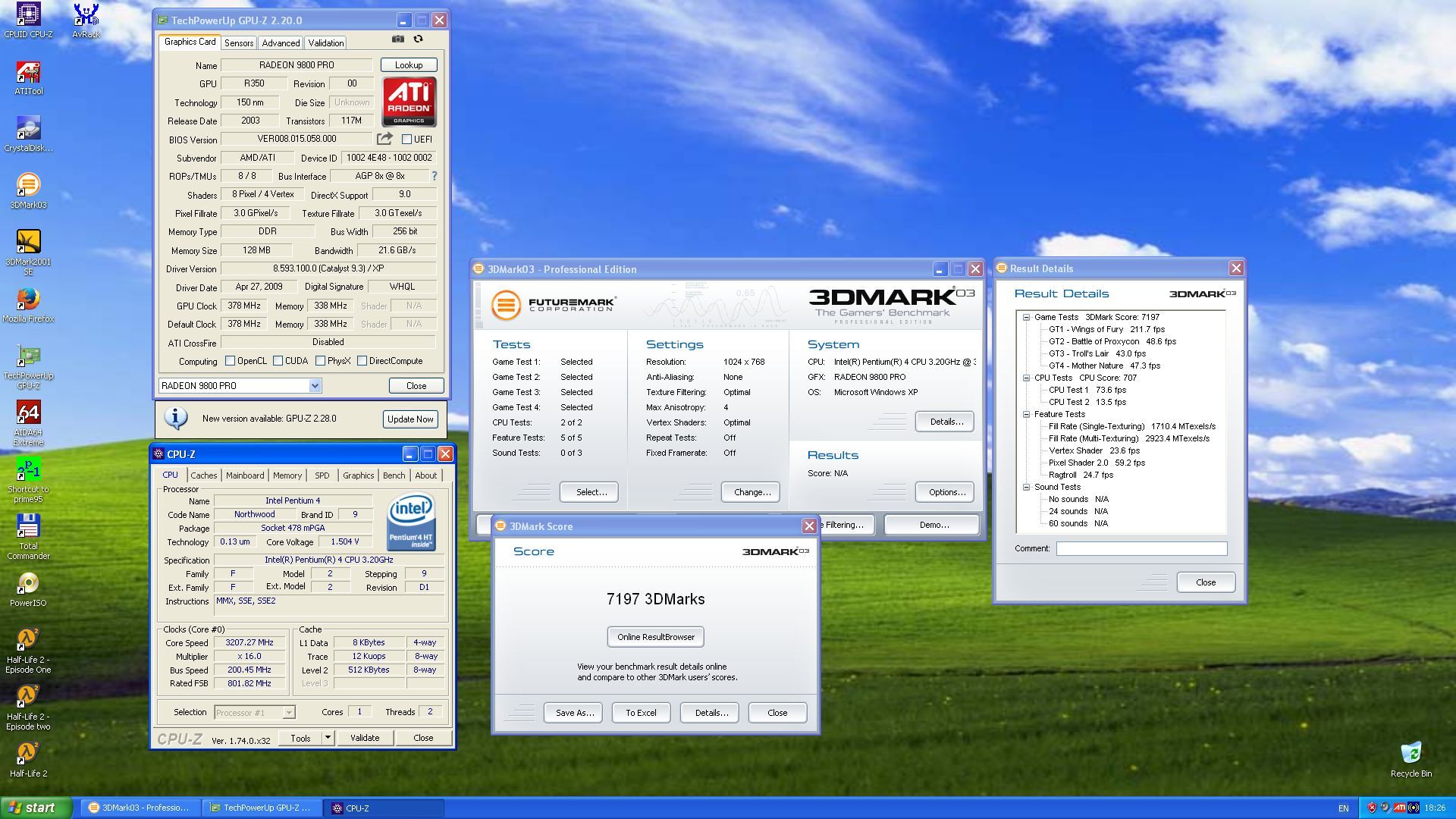
Task: Click GPU-Z refresh icon
Action: pyautogui.click(x=418, y=39)
